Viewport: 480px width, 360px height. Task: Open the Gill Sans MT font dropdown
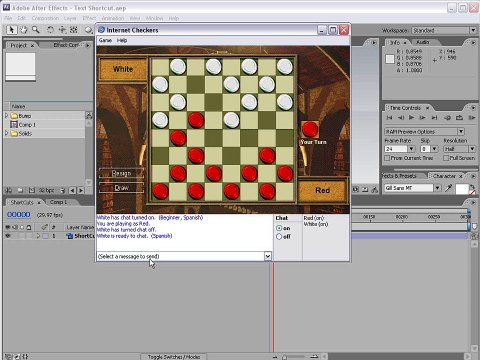[x=438, y=188]
